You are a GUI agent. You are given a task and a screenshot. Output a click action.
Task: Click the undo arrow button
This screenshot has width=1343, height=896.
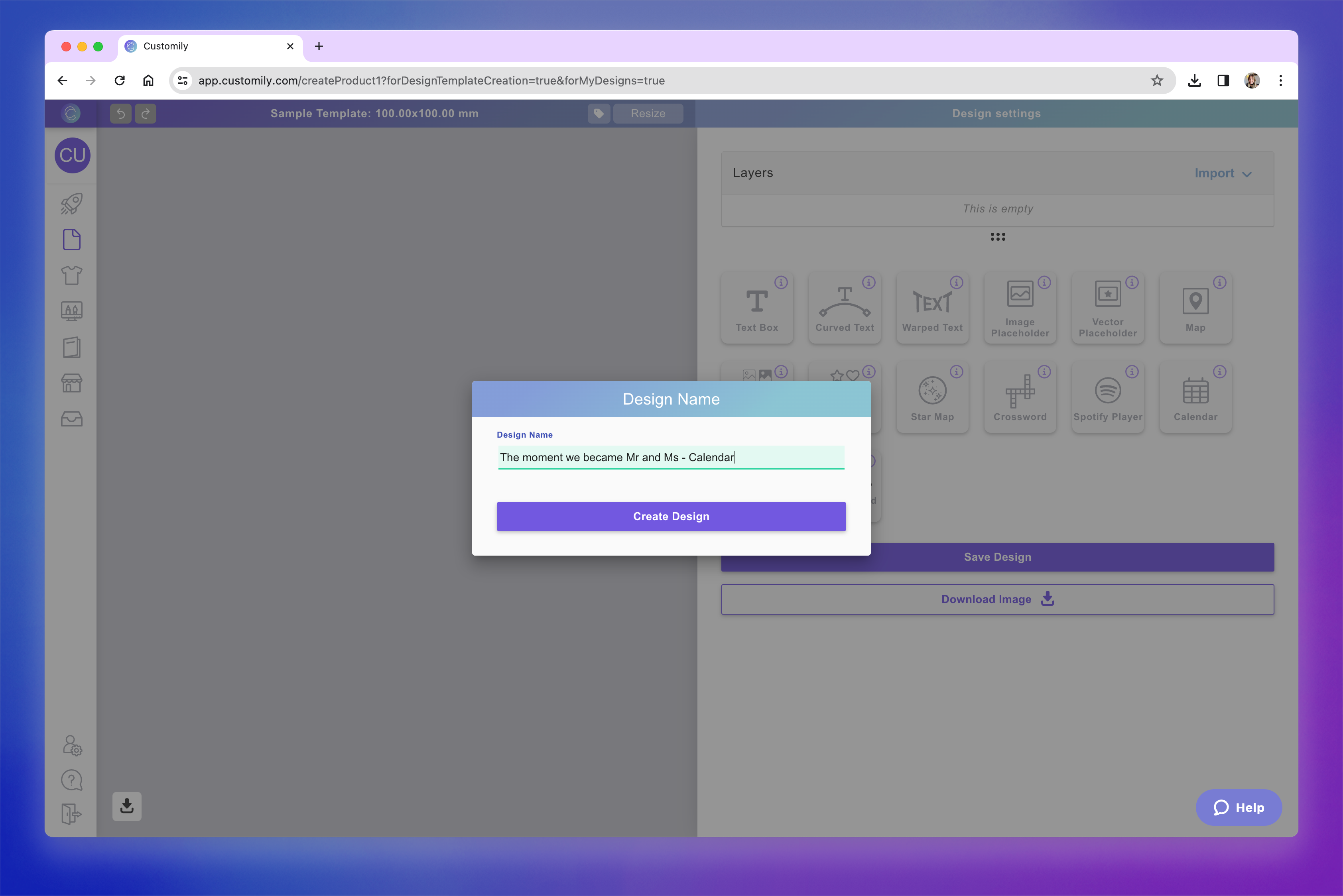point(121,114)
